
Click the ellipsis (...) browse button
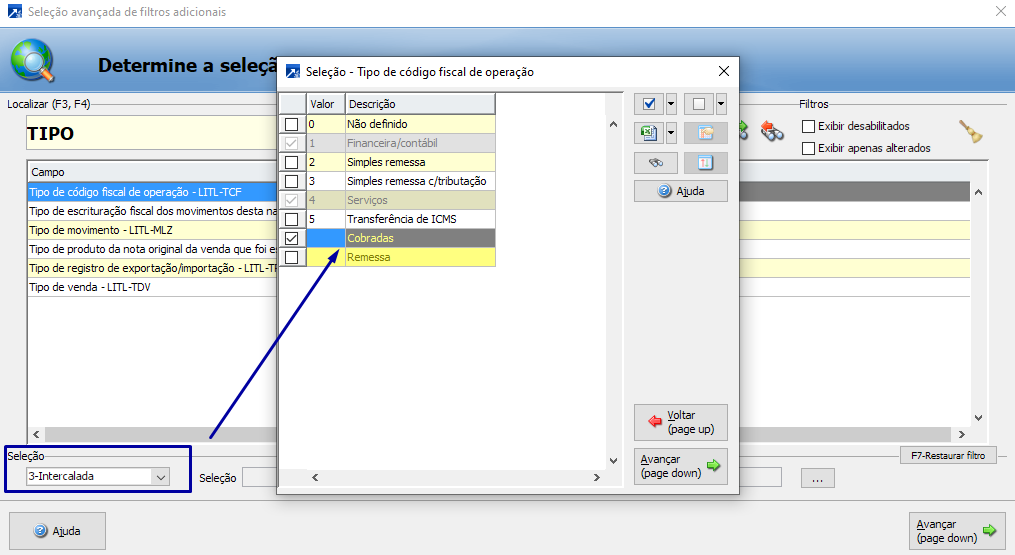click(x=818, y=479)
